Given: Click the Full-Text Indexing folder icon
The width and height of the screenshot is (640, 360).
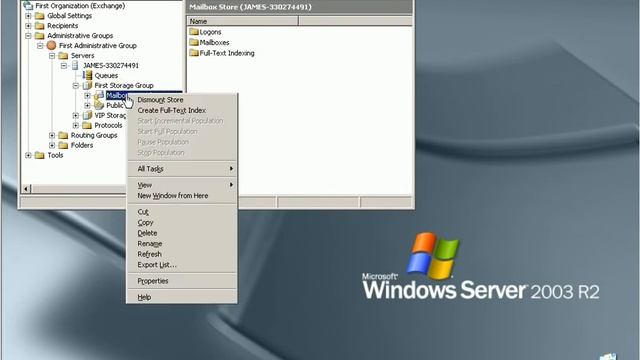Looking at the screenshot, I should (x=194, y=53).
